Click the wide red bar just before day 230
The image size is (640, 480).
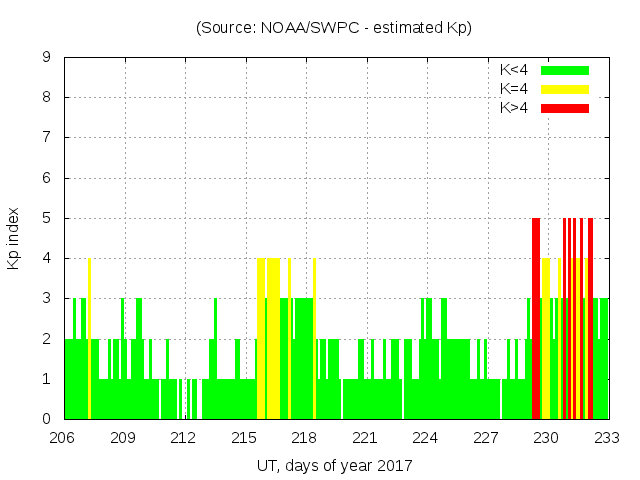click(x=536, y=320)
